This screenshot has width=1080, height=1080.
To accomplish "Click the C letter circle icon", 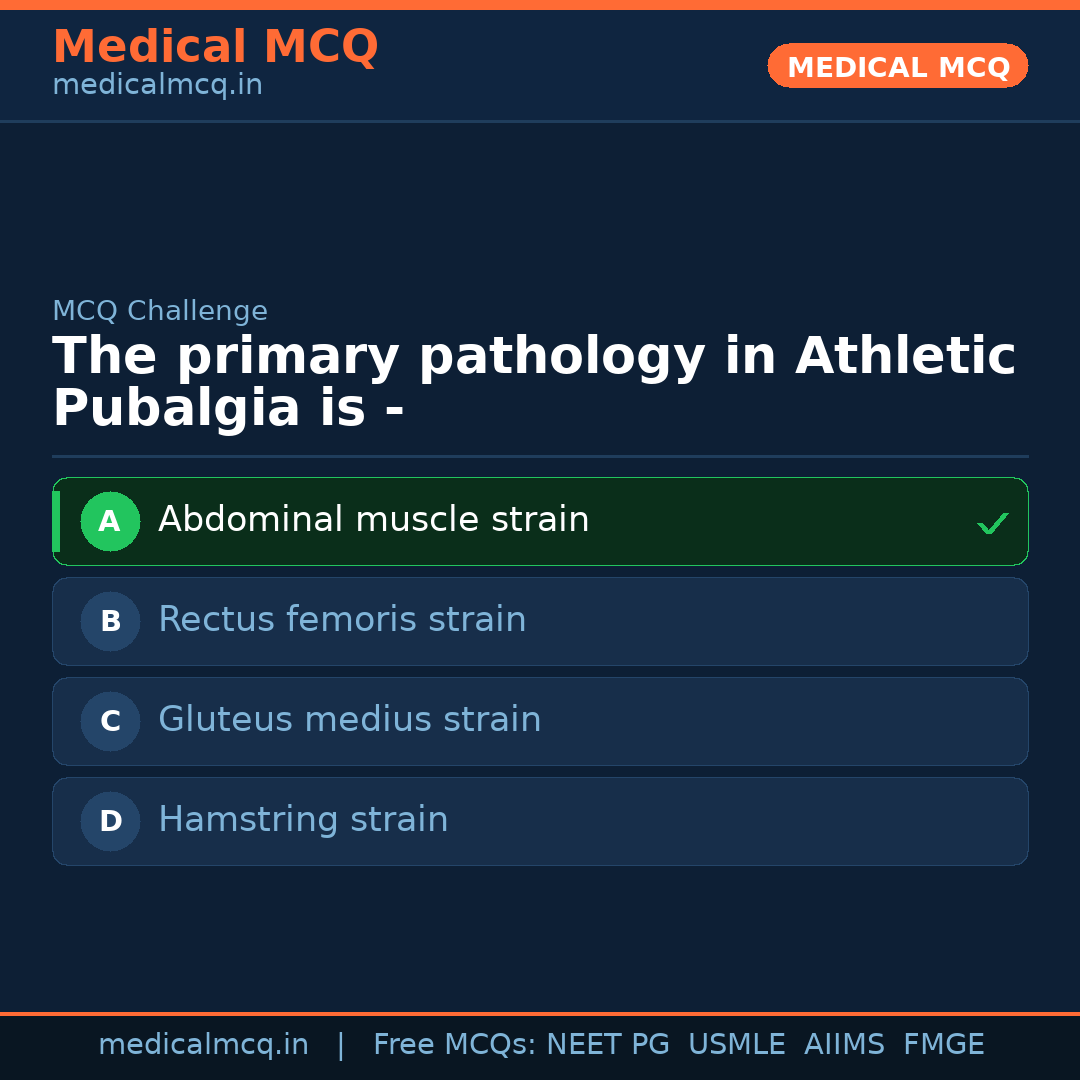I will click(x=110, y=721).
